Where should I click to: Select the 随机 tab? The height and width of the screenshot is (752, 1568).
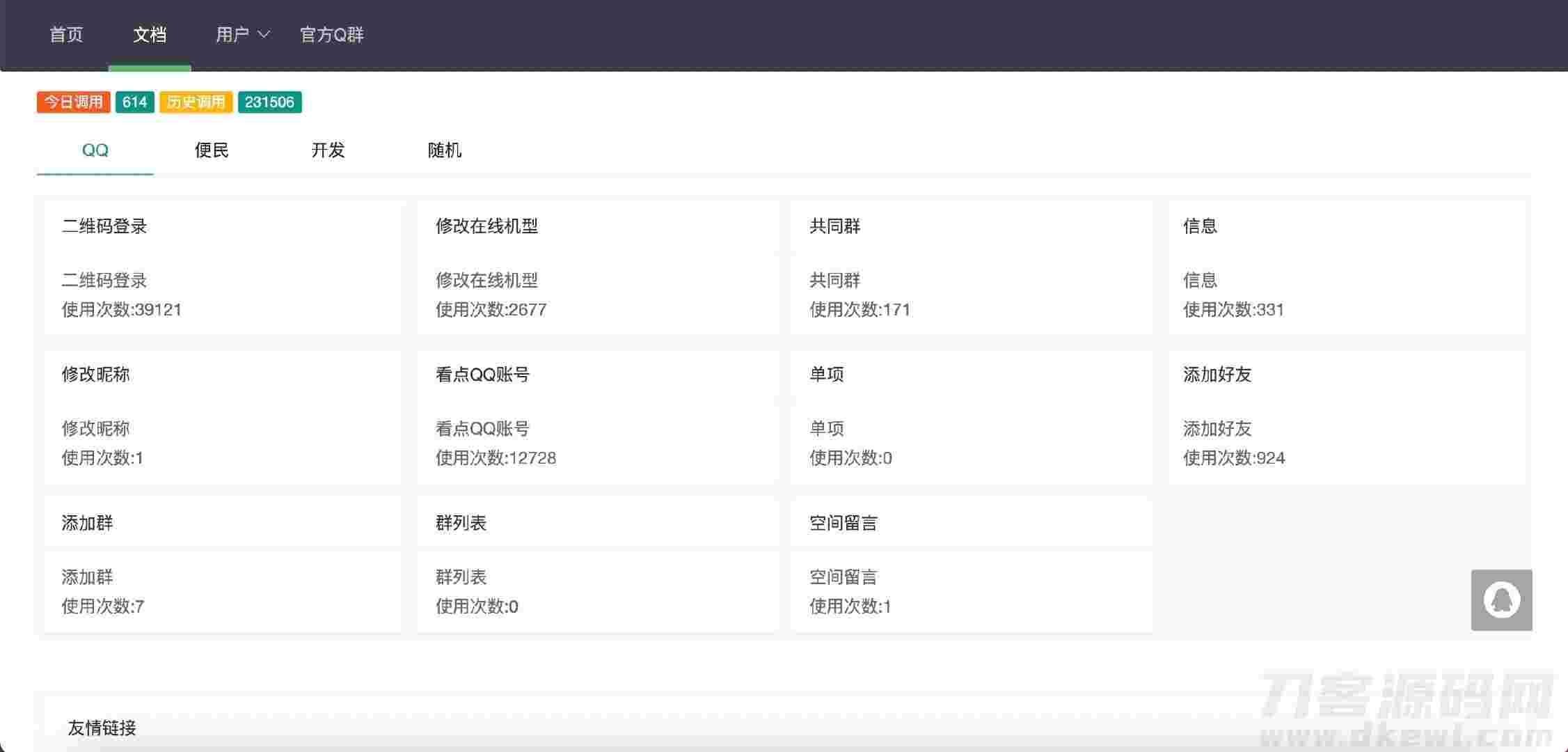[445, 150]
